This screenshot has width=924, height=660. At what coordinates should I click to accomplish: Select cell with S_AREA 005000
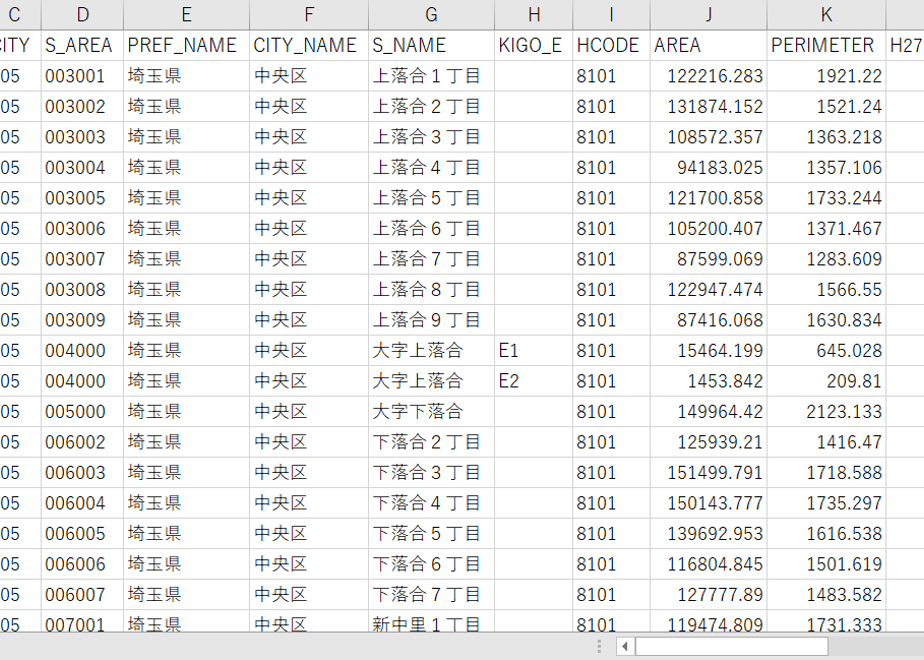(82, 411)
